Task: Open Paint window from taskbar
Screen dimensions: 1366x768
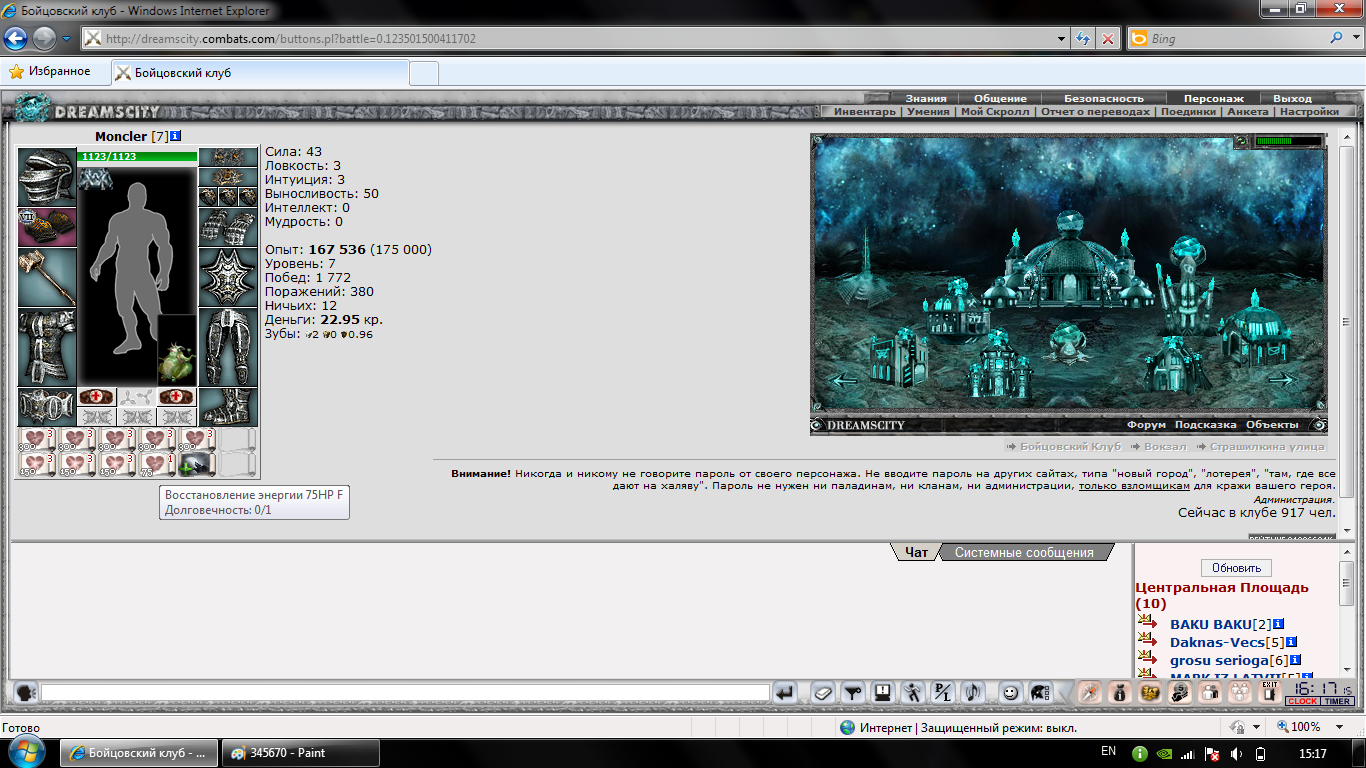Action: (x=300, y=753)
